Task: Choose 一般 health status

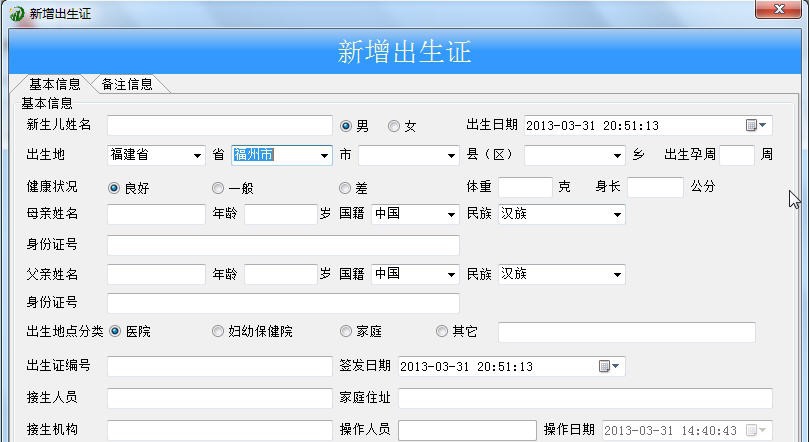Action: (218, 188)
